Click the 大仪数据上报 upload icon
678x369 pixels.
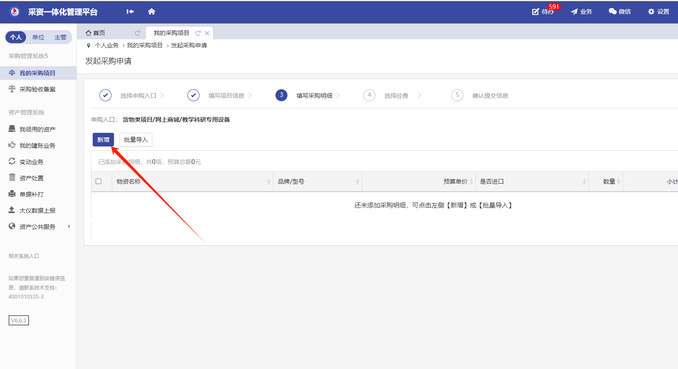coord(12,210)
